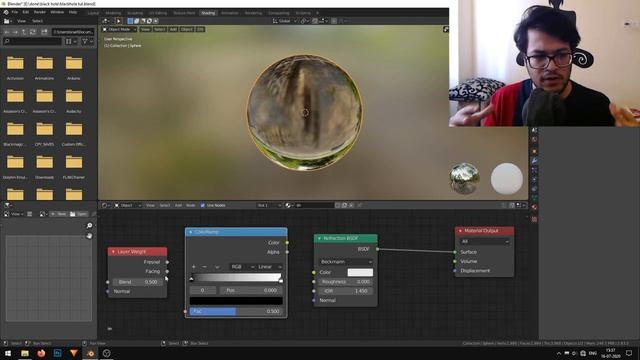640x360 pixels.
Task: Open ColorRamp tools dropdown arrow
Action: [x=217, y=267]
